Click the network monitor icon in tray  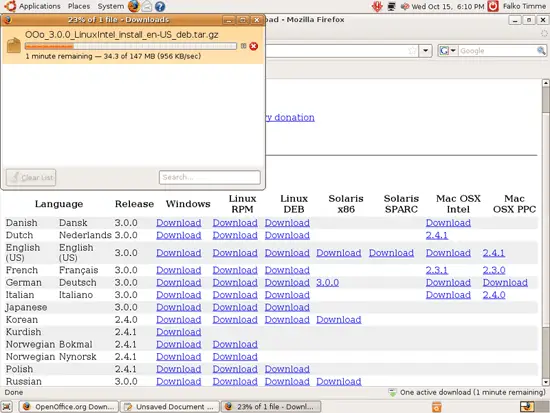tap(391, 6)
